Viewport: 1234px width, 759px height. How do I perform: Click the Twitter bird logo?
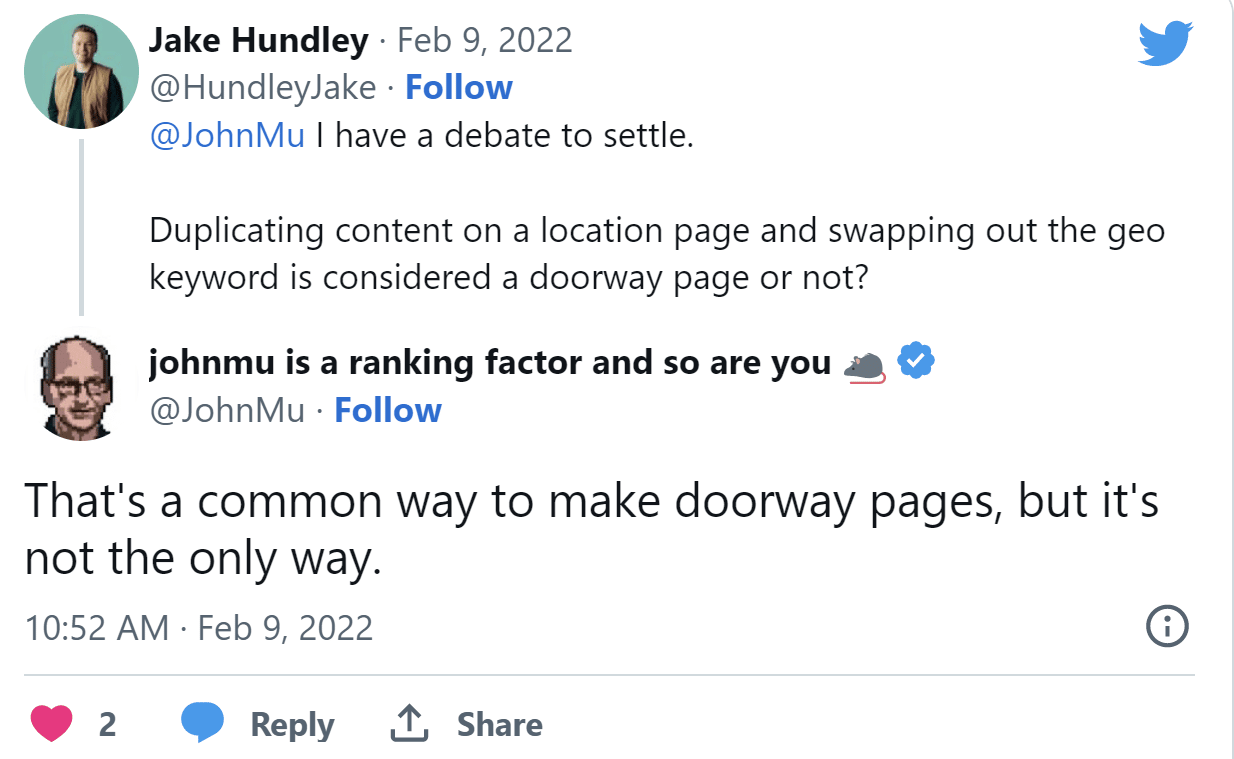click(1165, 45)
